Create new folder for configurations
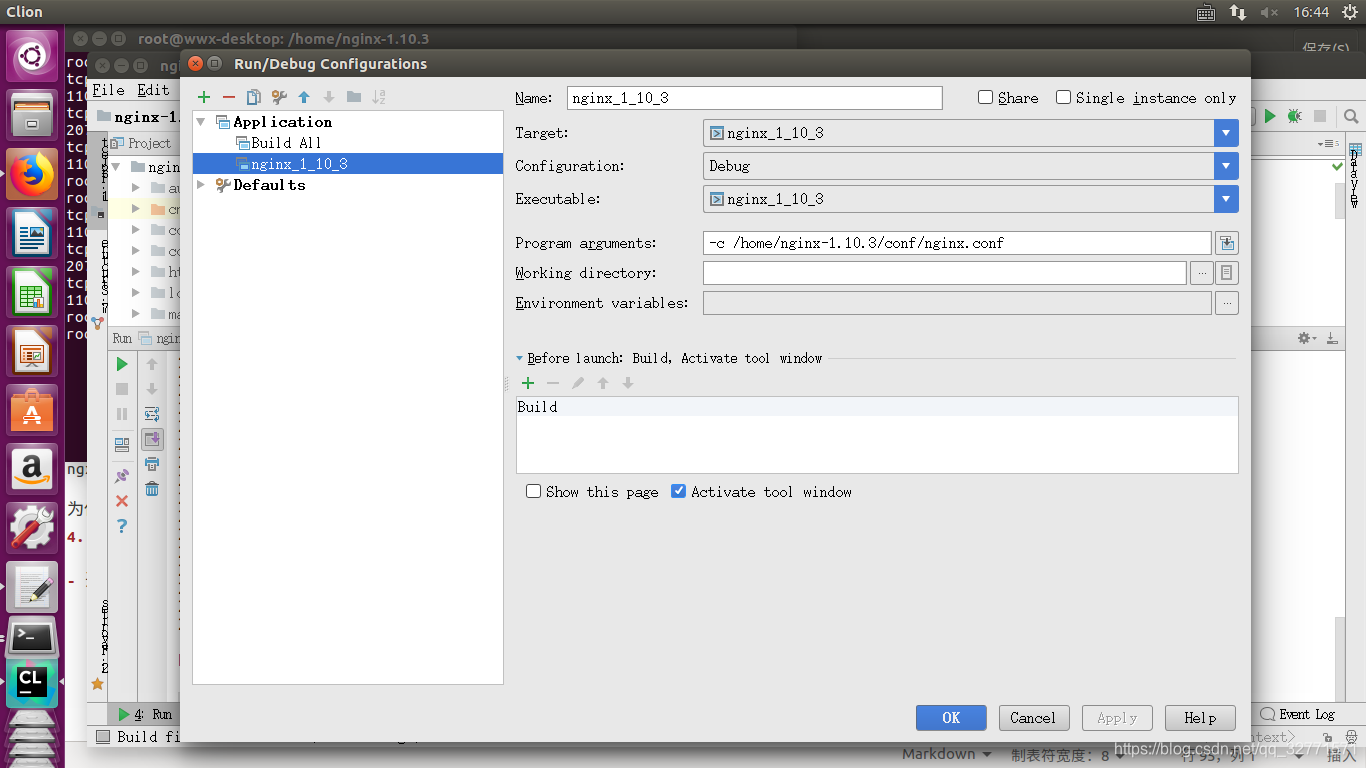This screenshot has height=768, width=1366. (x=354, y=97)
